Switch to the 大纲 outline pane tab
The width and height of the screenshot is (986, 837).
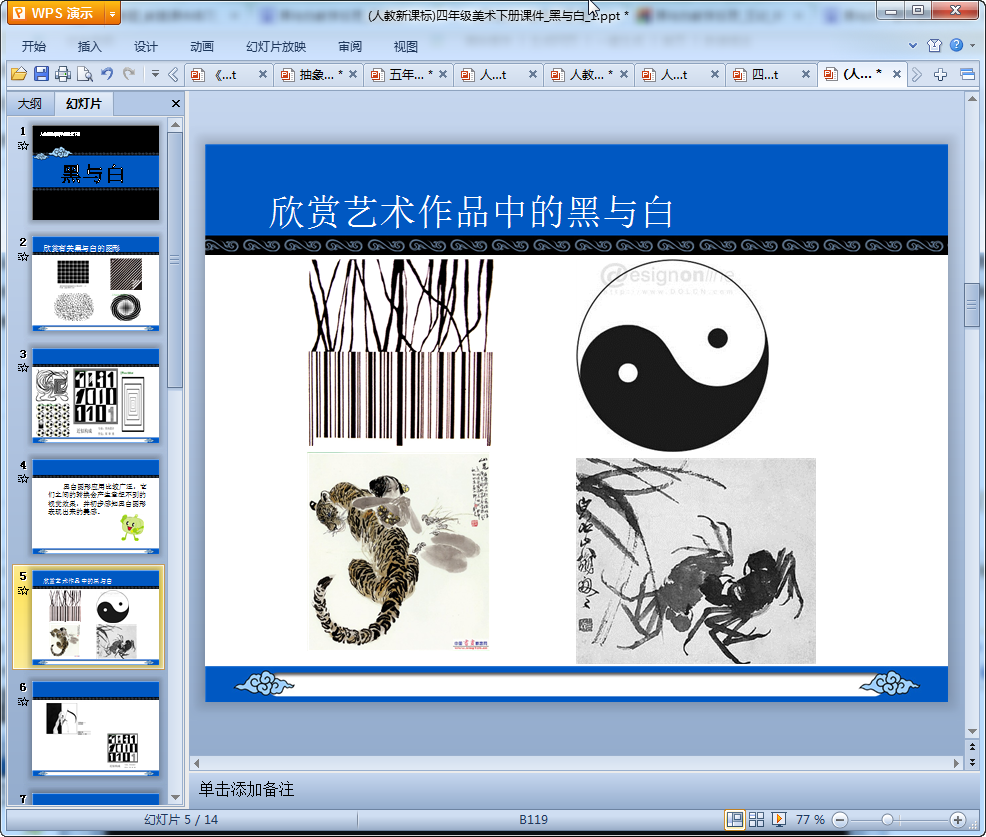click(30, 104)
